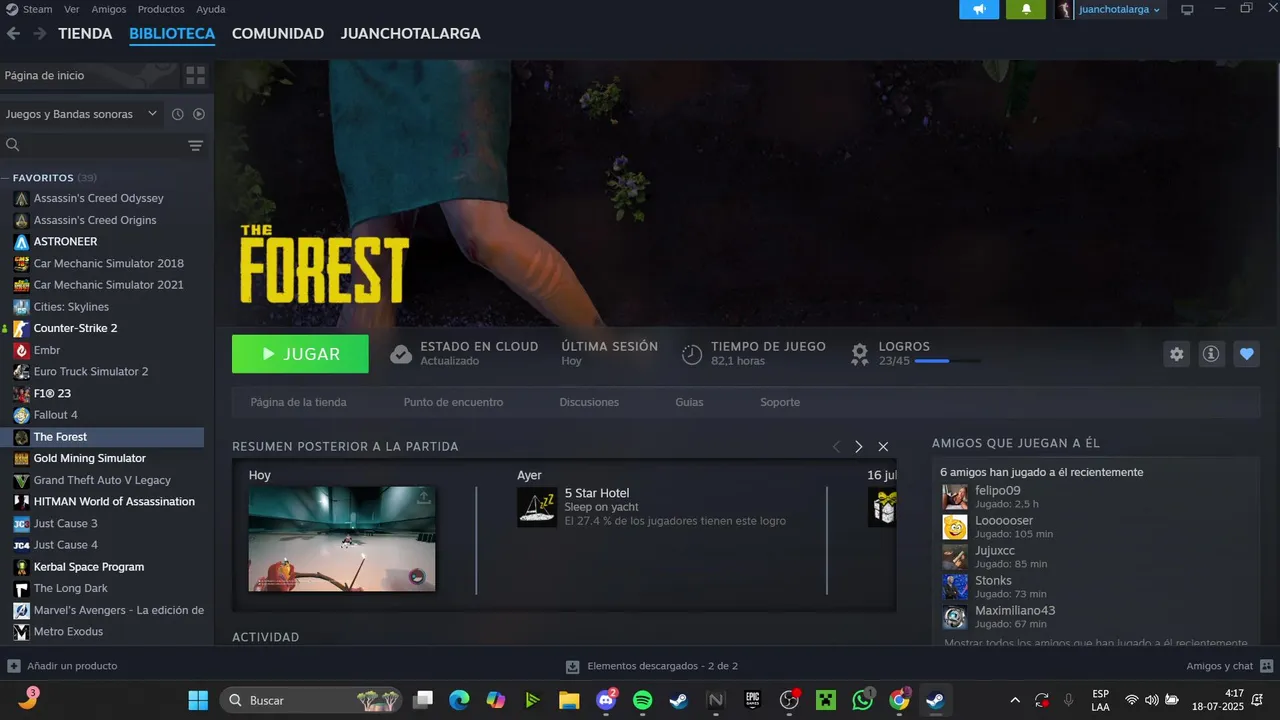Open Friends and Chat icon

click(x=1267, y=666)
